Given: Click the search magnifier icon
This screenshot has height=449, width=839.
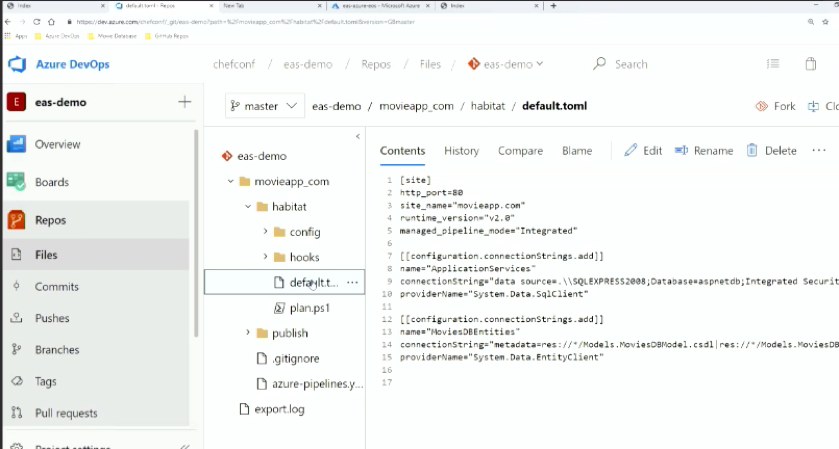Looking at the screenshot, I should 599,64.
